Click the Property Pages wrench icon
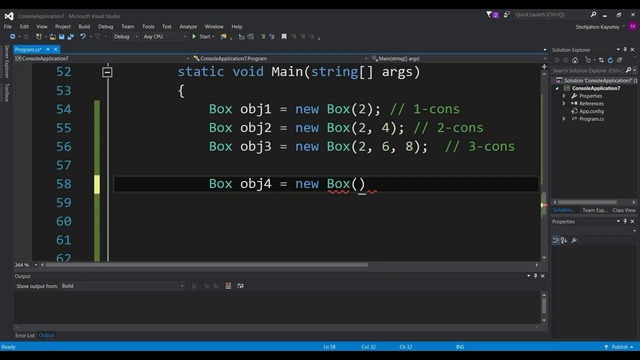 (x=574, y=240)
